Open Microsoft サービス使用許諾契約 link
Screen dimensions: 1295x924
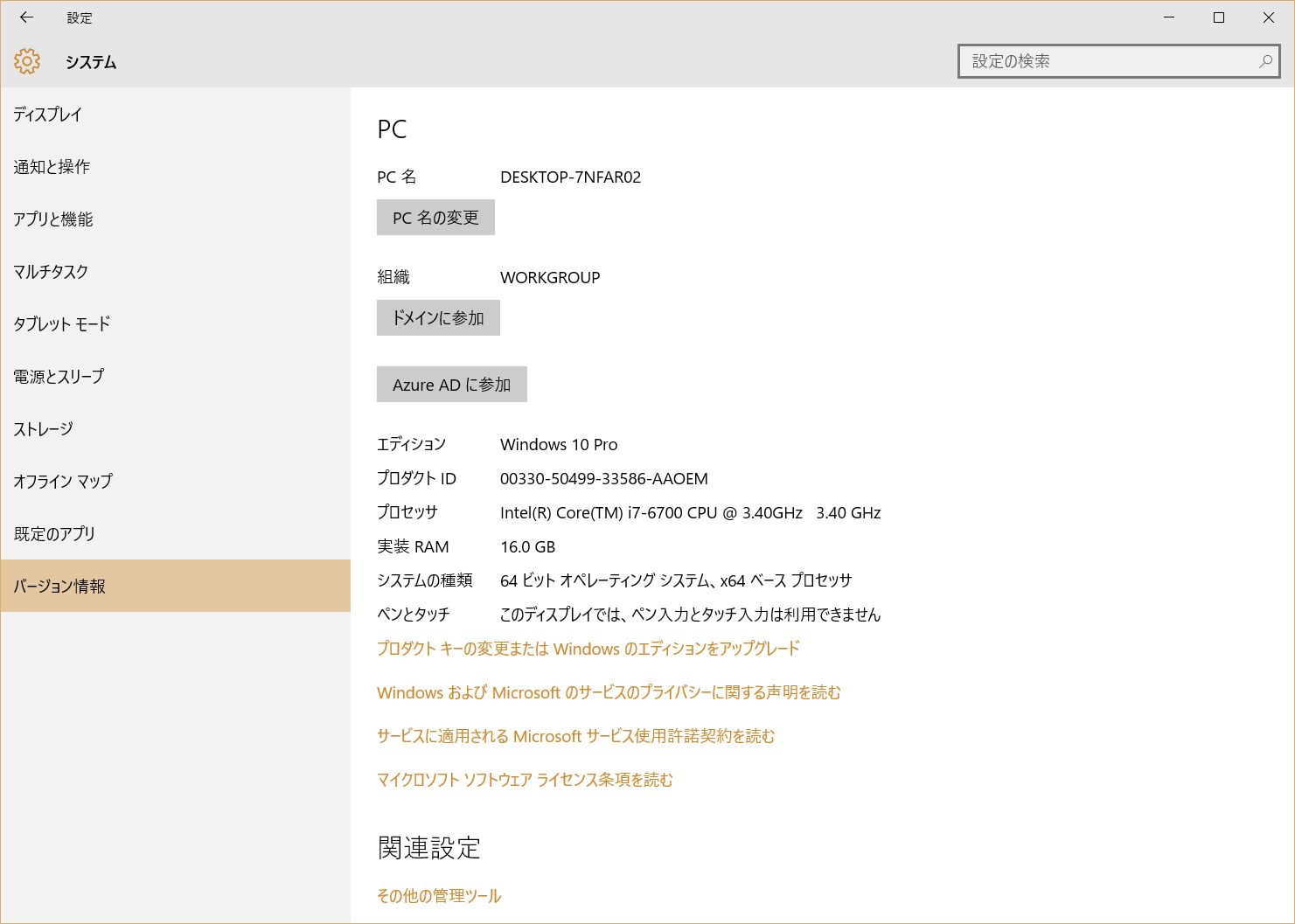pos(575,736)
